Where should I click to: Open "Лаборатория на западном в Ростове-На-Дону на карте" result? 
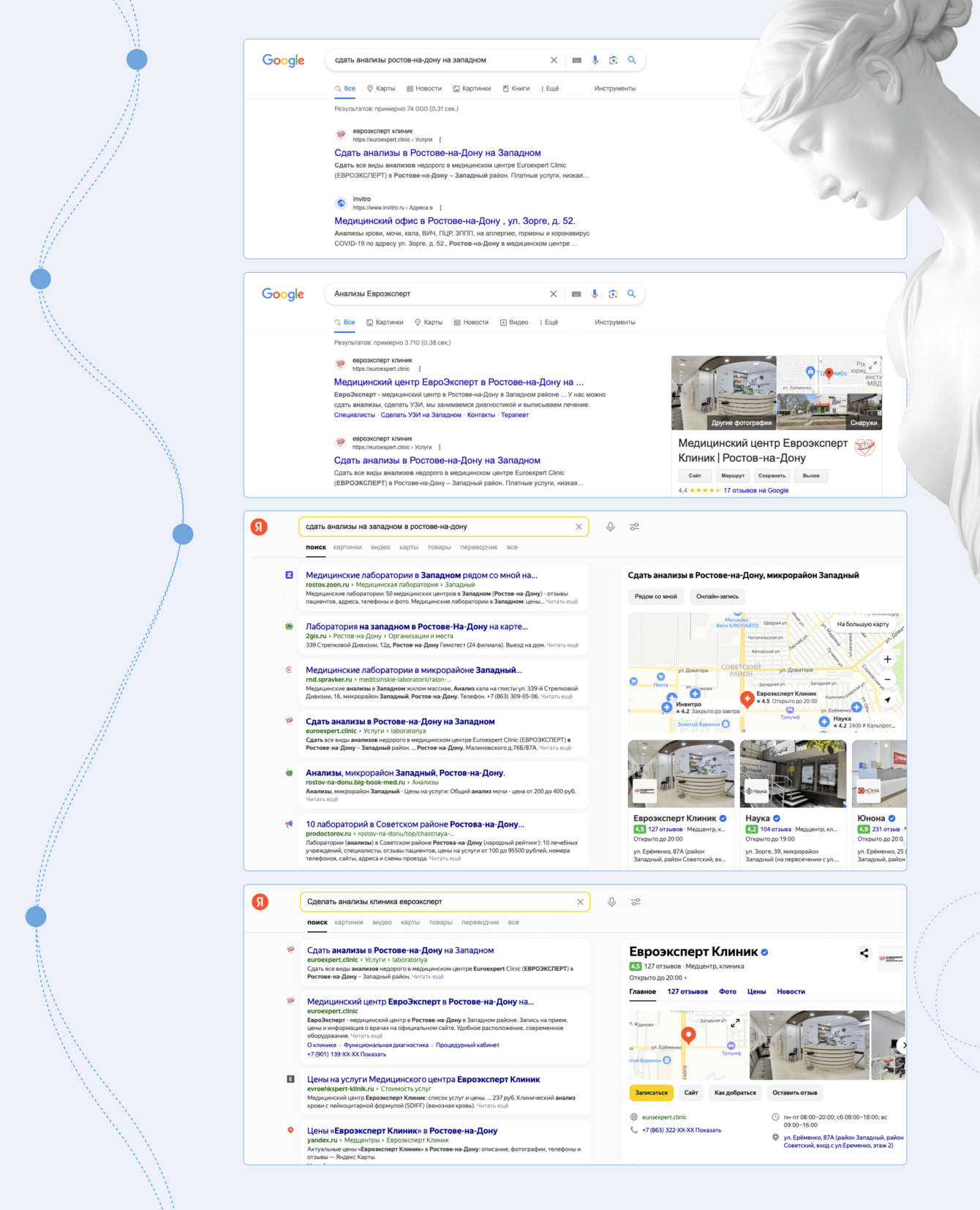[x=417, y=627]
